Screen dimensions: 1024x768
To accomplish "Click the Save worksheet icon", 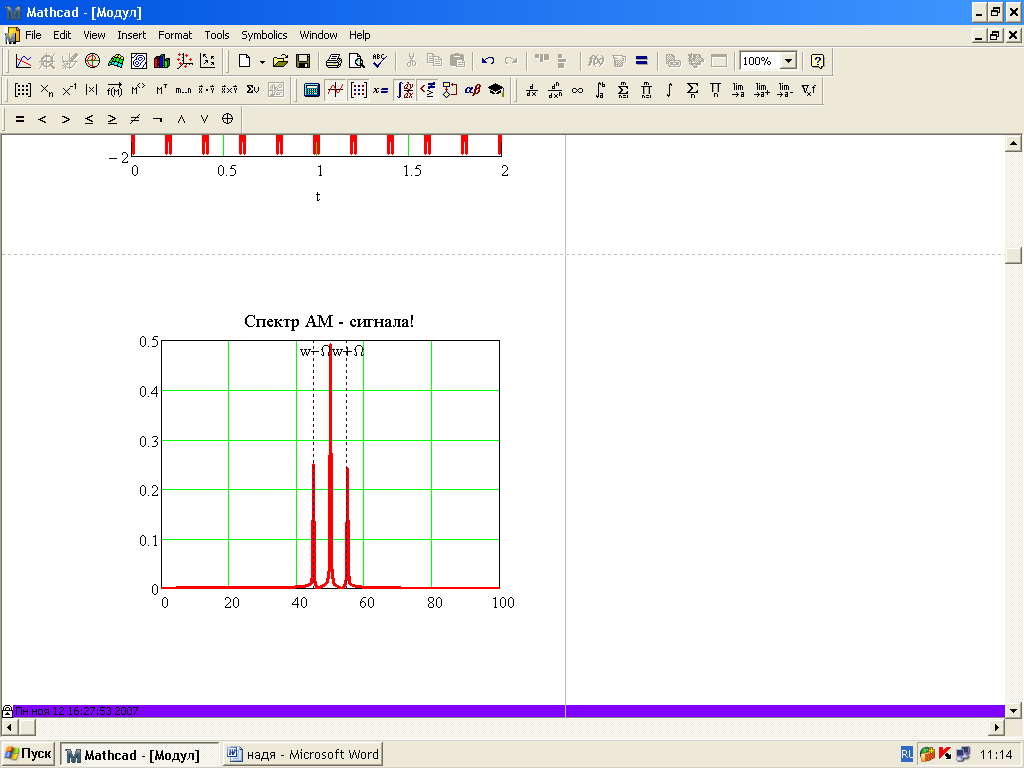I will [303, 61].
